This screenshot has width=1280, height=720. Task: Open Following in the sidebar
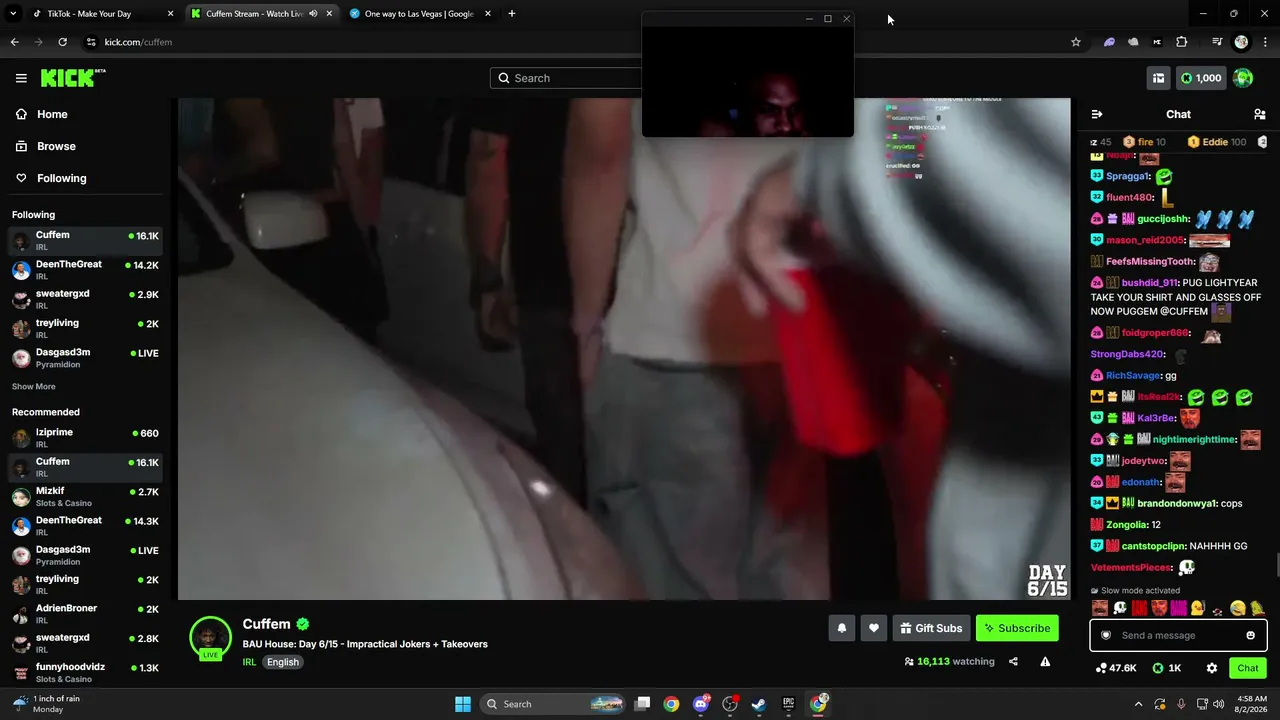[51, 178]
